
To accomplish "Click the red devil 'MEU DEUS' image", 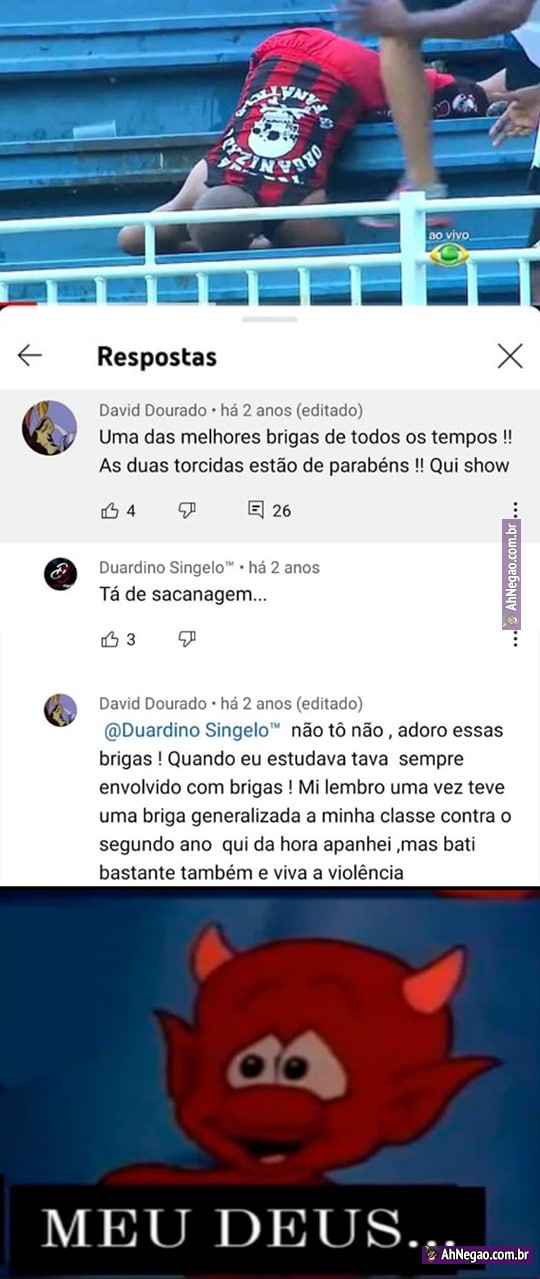I will tap(270, 1083).
